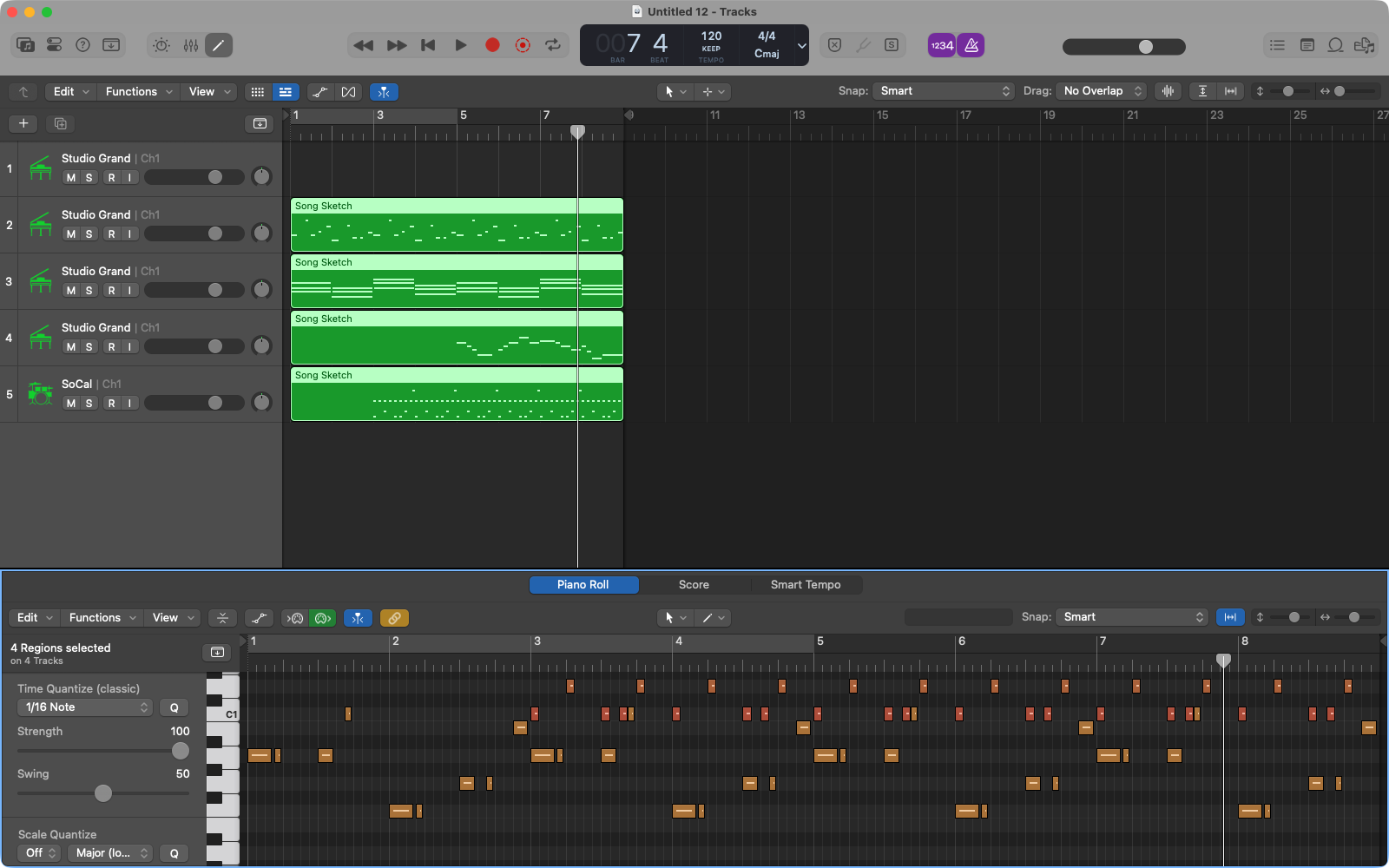1389x868 pixels.
Task: Open Scale Quantize Off dropdown
Action: tap(39, 853)
